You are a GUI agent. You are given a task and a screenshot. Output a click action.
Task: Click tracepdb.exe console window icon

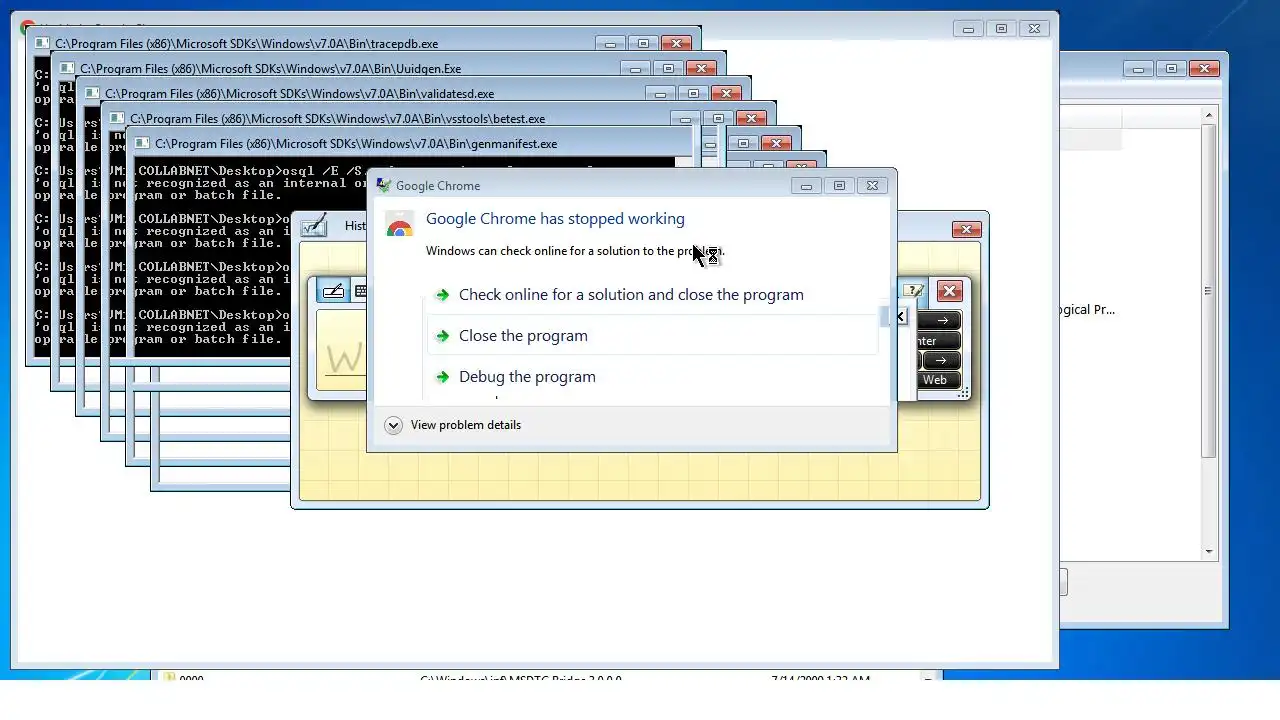coord(42,44)
